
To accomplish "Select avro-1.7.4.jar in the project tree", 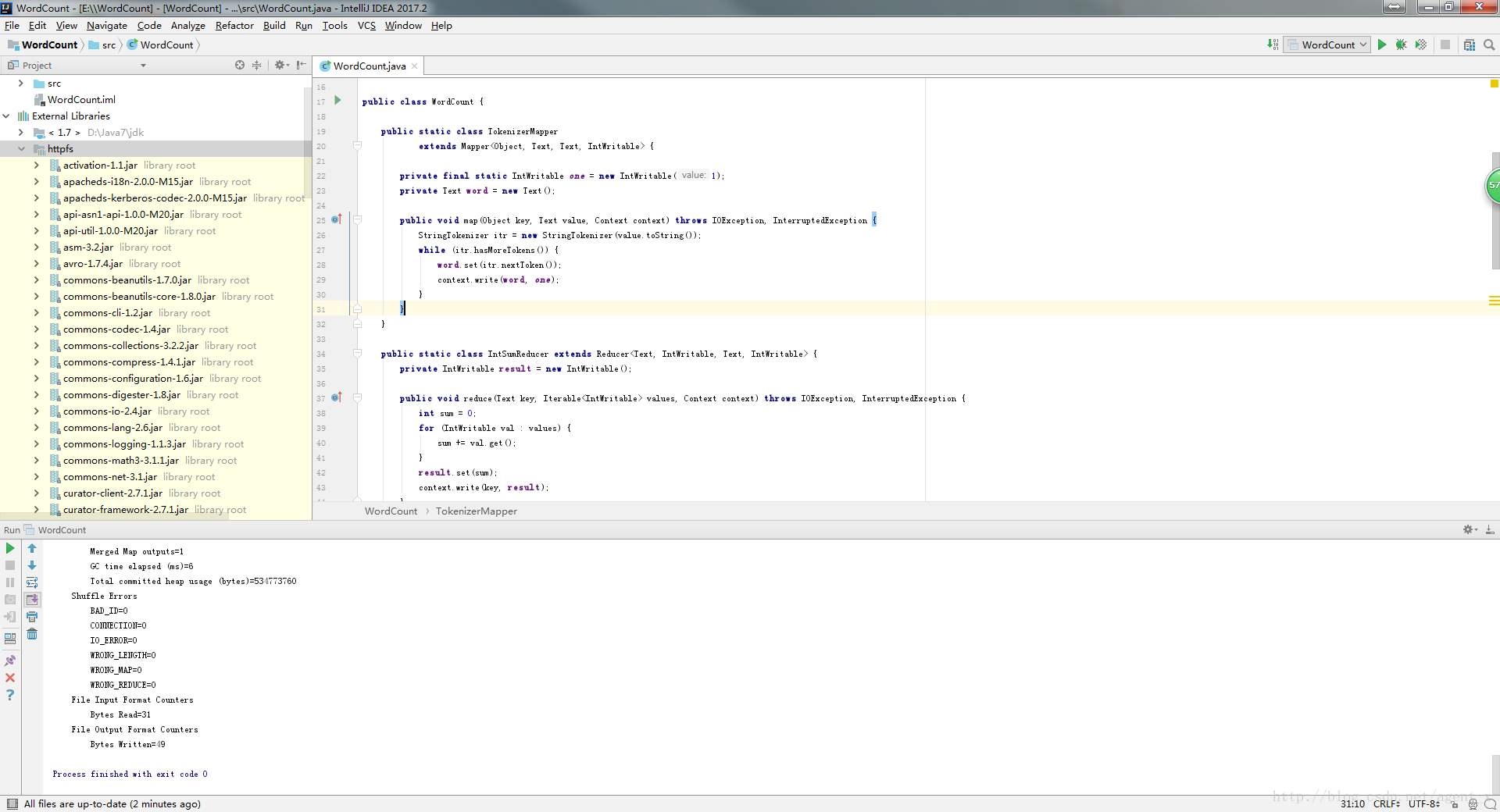I will 92,263.
